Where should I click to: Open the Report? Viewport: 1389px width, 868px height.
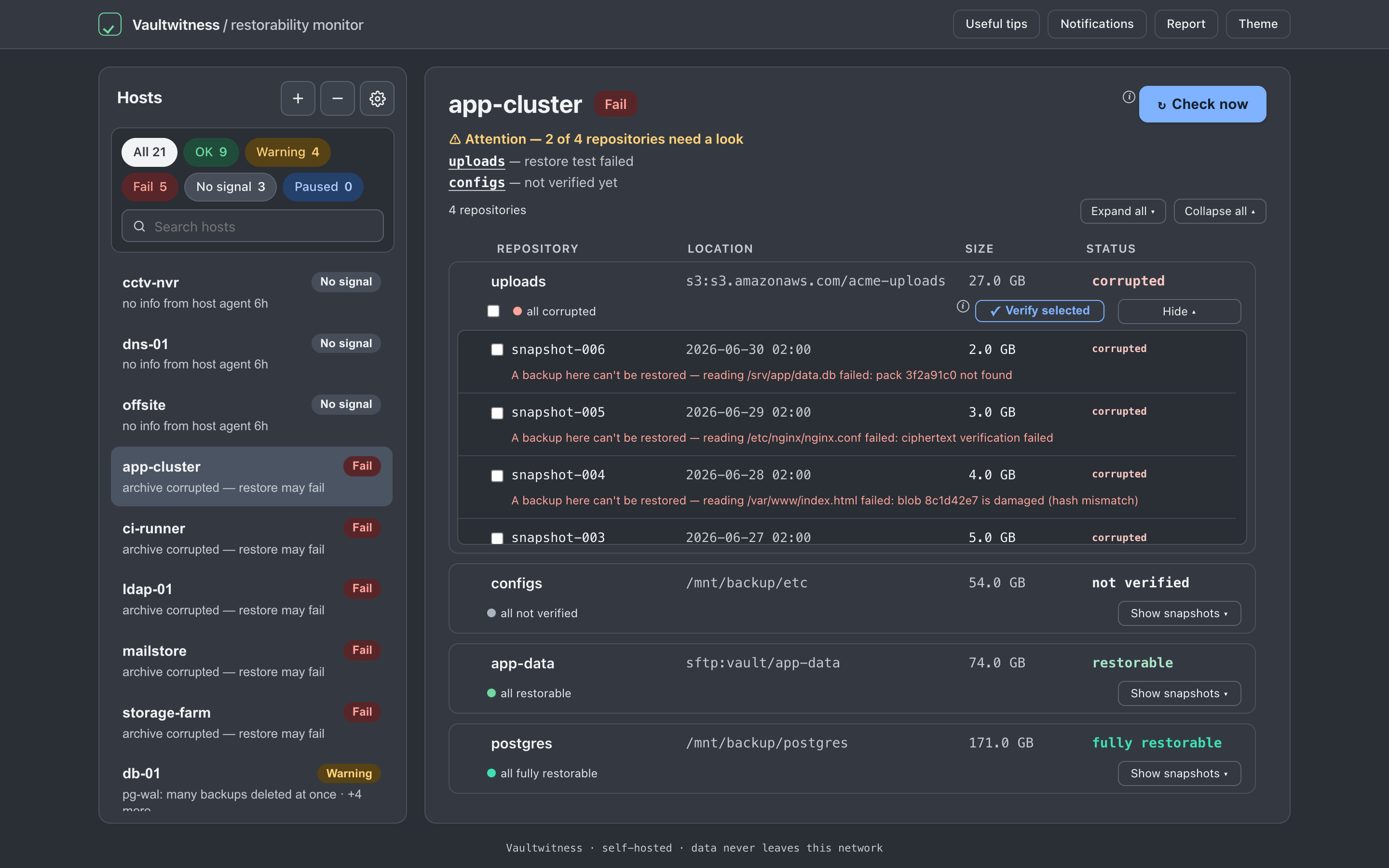tap(1186, 24)
